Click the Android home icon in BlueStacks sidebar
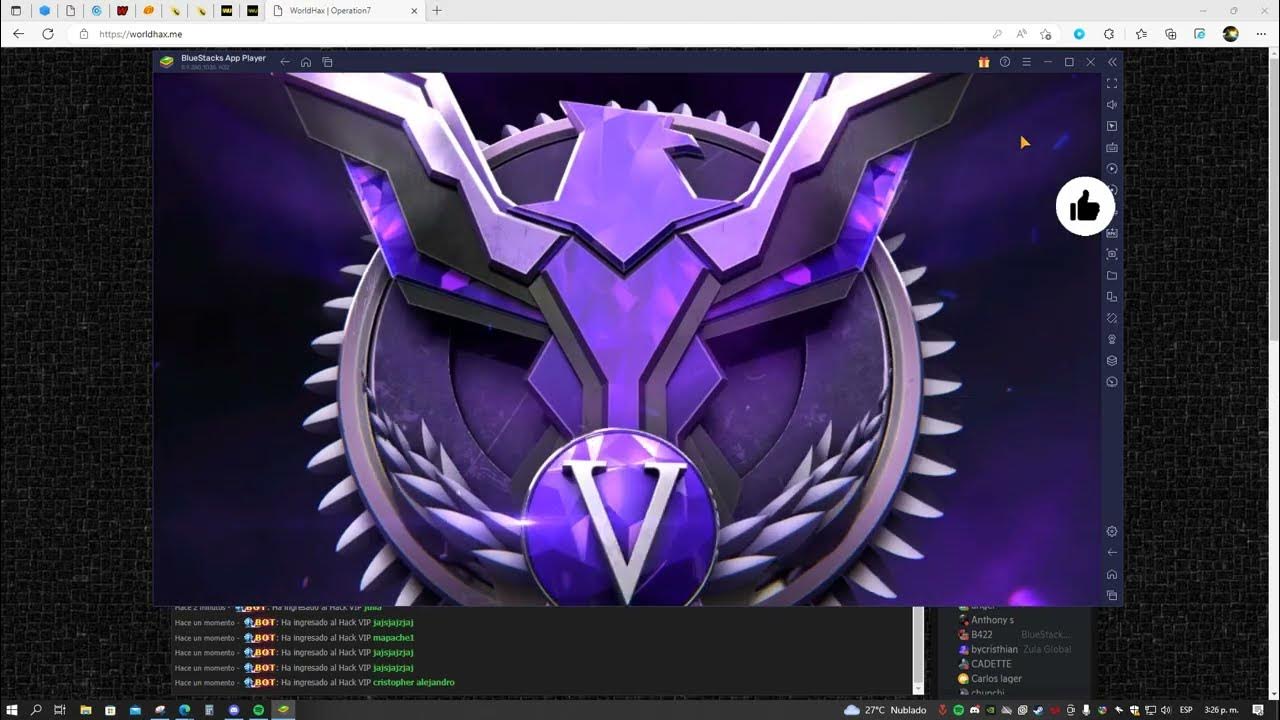Viewport: 1280px width, 720px height. [1112, 574]
